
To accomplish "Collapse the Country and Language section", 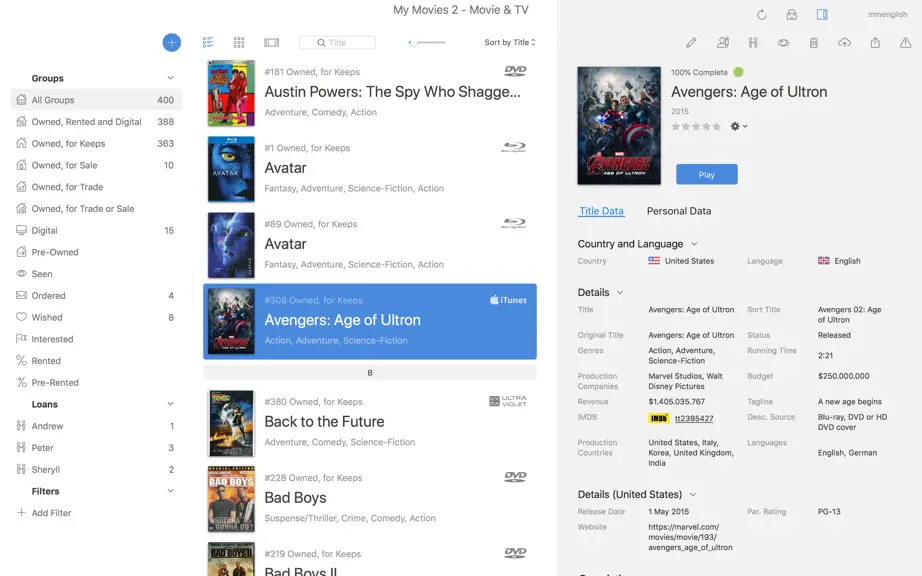I will [694, 244].
